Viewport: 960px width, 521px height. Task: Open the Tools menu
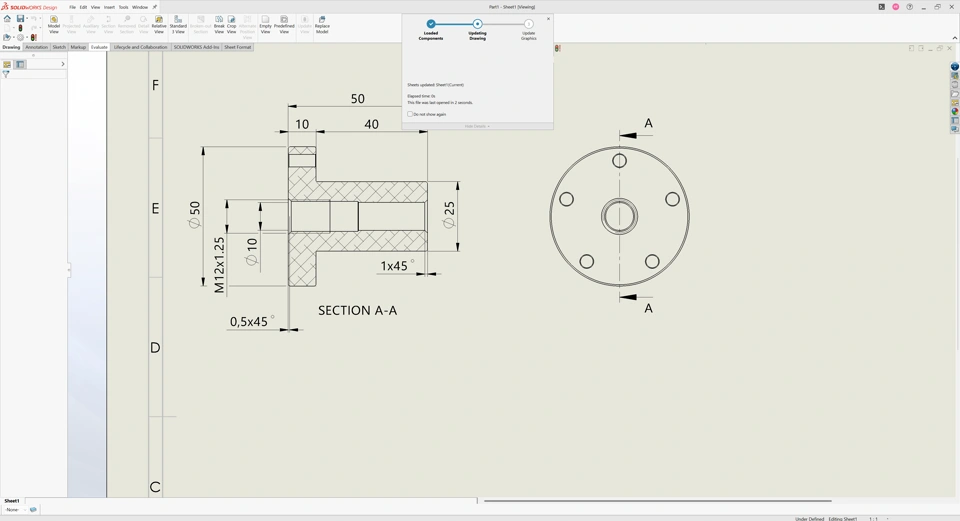[123, 7]
